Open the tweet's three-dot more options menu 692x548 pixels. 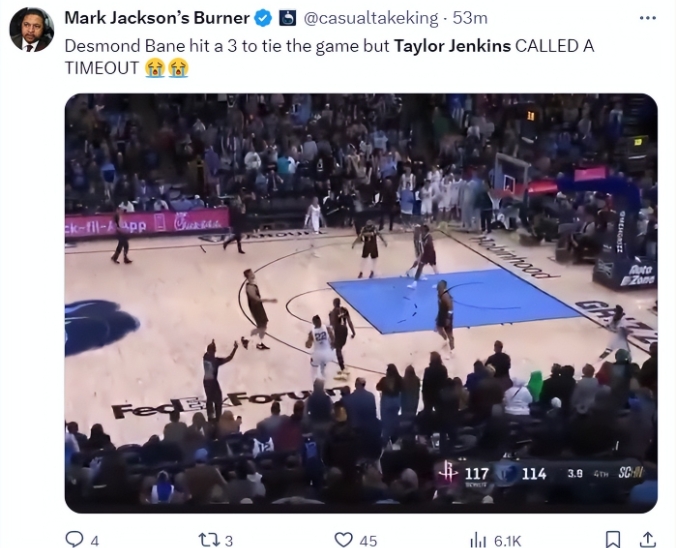(647, 18)
